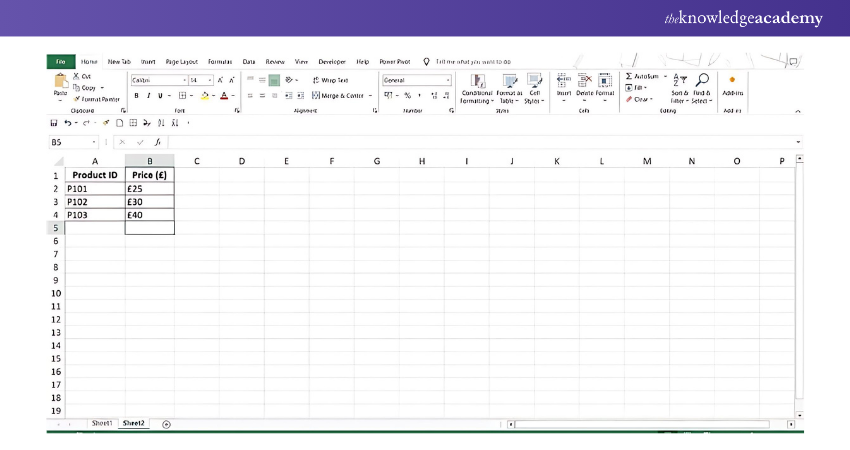This screenshot has width=850, height=450.
Task: Click the Save icon in quick access toolbar
Action: pos(54,123)
